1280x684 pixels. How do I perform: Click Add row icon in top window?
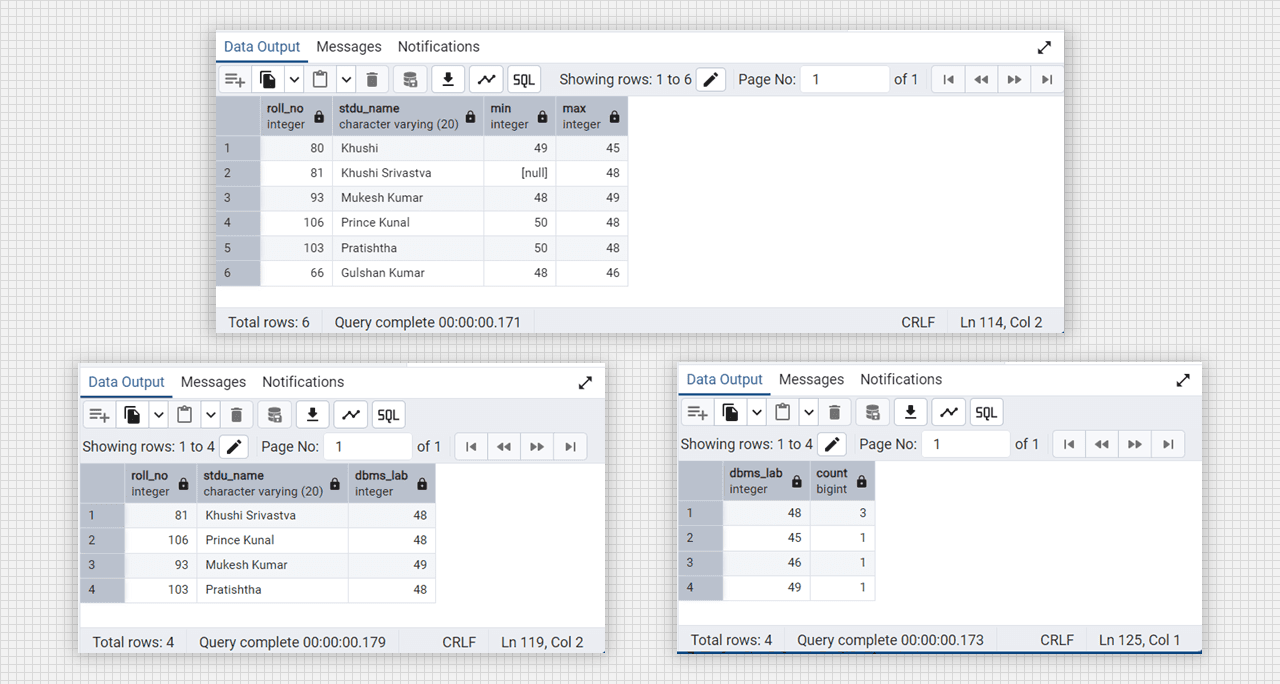point(235,80)
